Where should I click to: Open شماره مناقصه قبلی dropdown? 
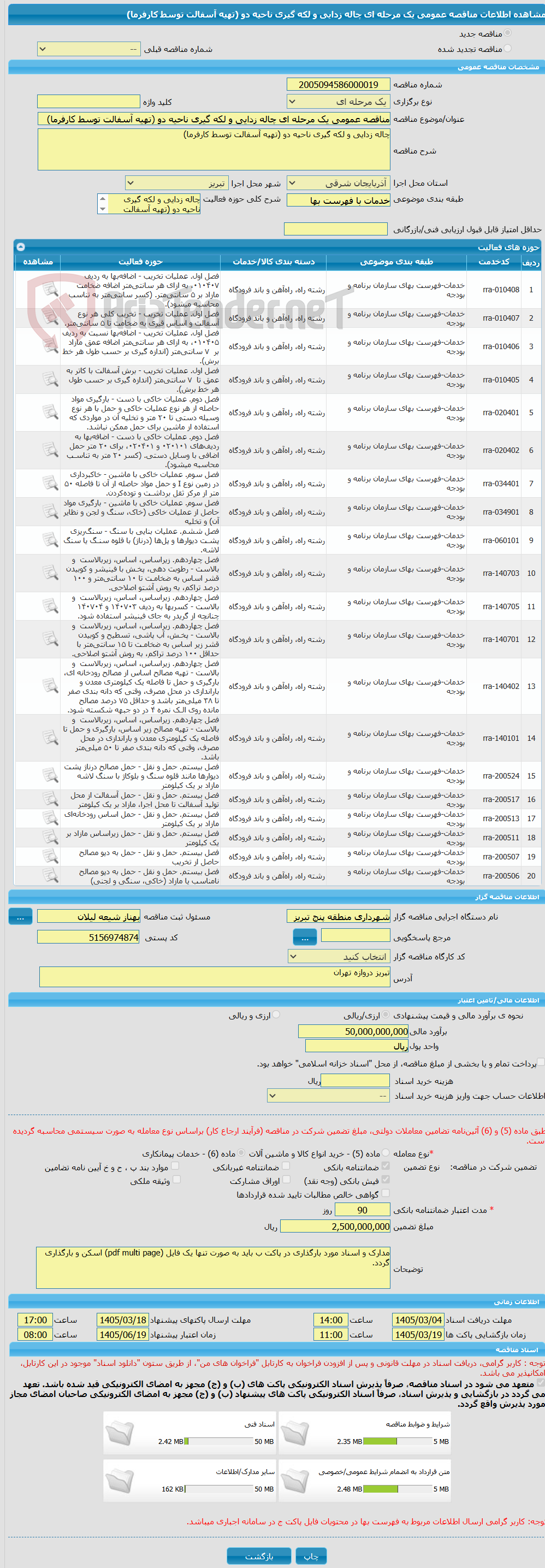pyautogui.click(x=89, y=49)
